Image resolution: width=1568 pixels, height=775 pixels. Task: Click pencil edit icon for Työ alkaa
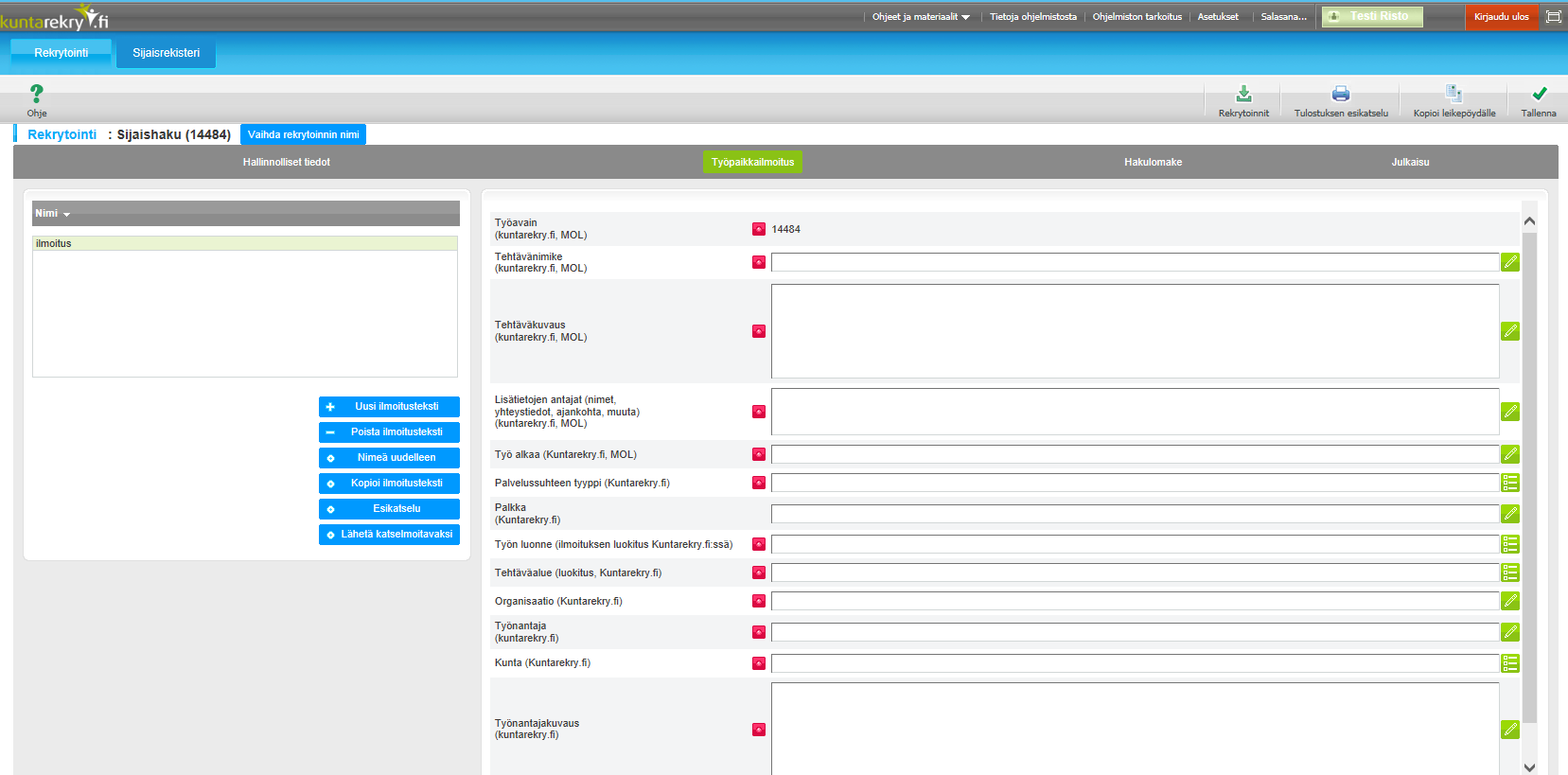1510,454
